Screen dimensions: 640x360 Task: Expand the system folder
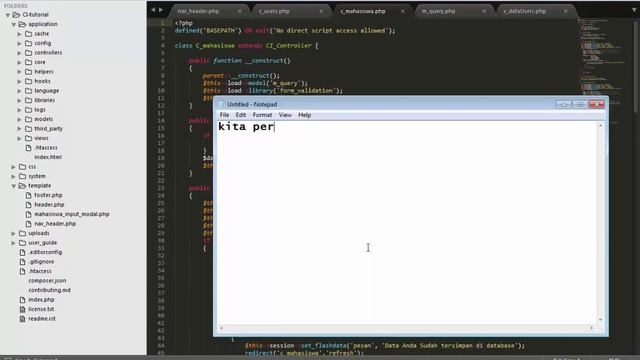pyautogui.click(x=13, y=176)
